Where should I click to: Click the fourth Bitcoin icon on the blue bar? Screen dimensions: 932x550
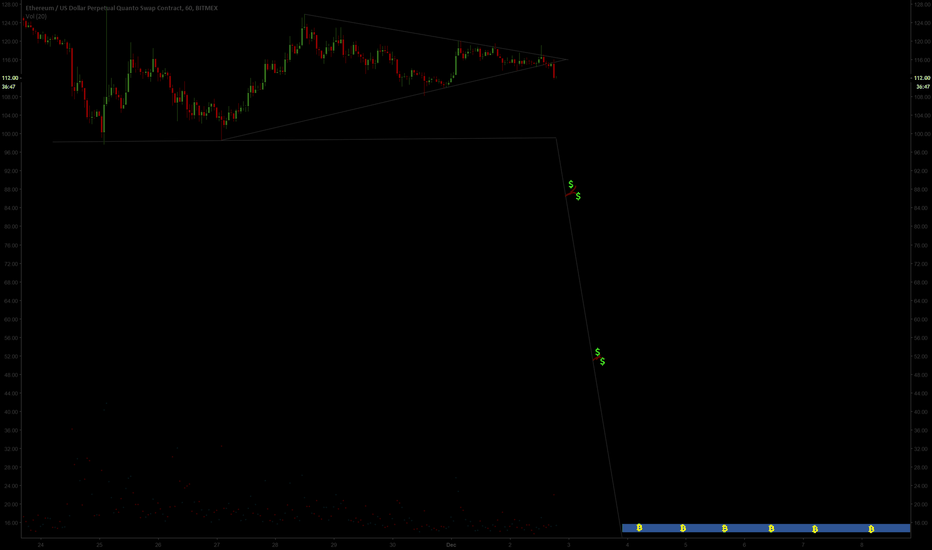coord(771,528)
